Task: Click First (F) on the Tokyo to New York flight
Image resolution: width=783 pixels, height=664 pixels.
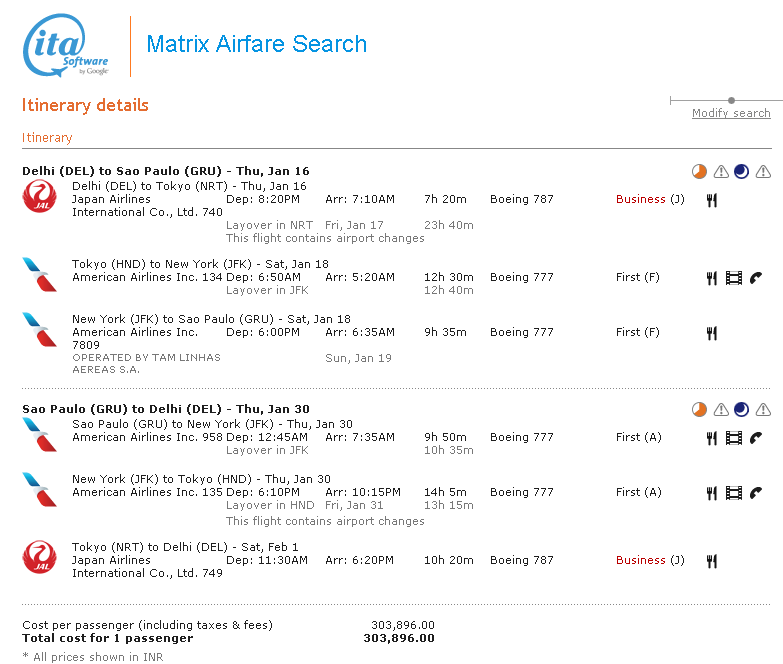Action: tap(638, 277)
